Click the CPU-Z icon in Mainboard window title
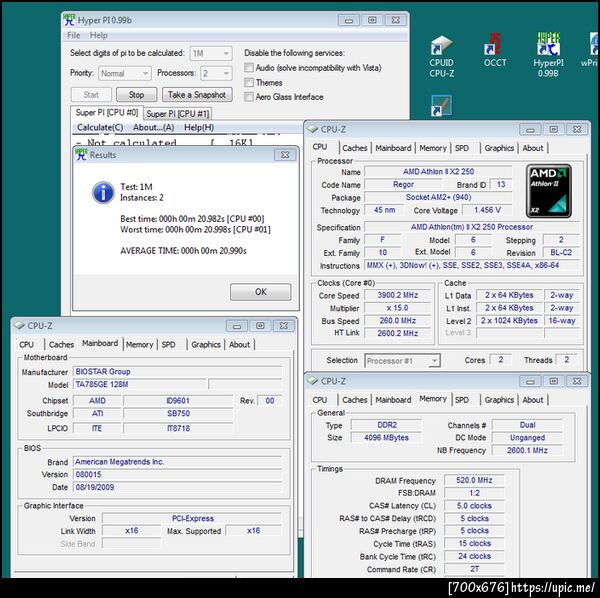The width and height of the screenshot is (600, 598). coord(19,326)
